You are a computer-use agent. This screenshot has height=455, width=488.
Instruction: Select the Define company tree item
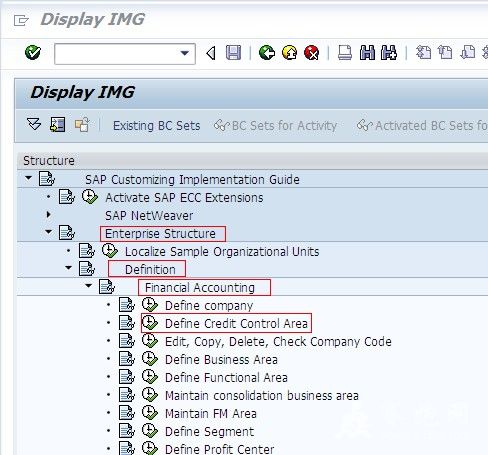click(209, 305)
